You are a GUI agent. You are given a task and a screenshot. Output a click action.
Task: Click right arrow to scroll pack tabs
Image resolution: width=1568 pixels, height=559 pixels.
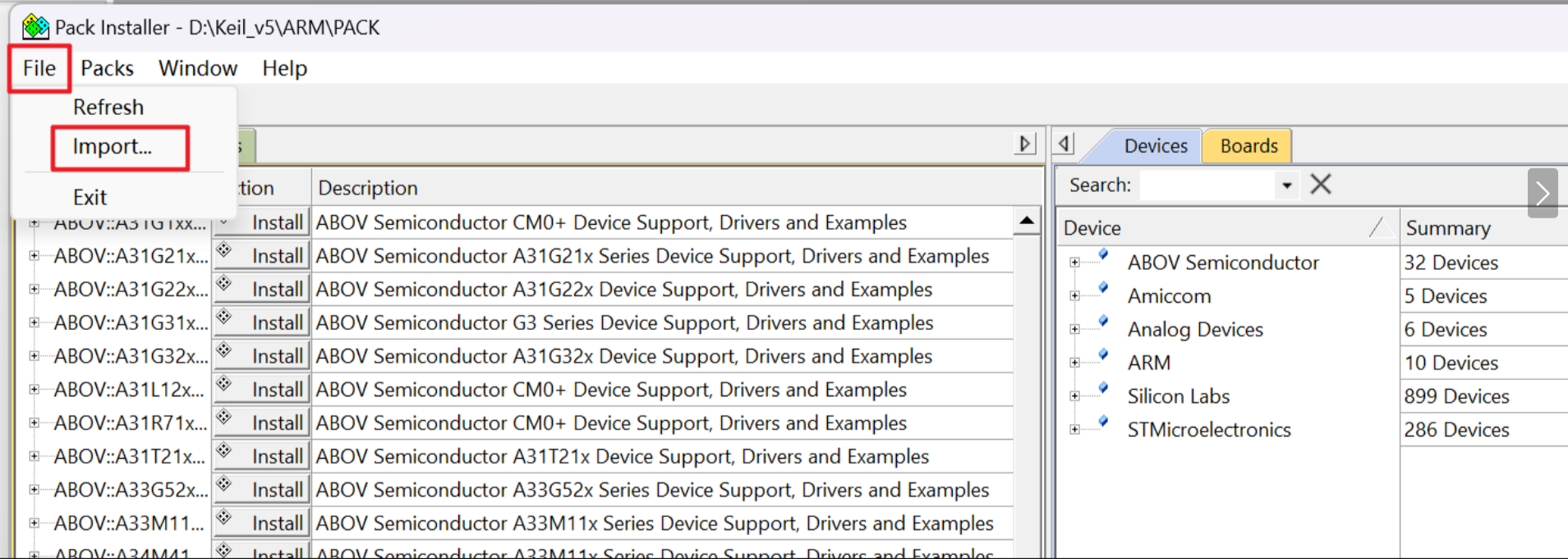click(x=1025, y=144)
